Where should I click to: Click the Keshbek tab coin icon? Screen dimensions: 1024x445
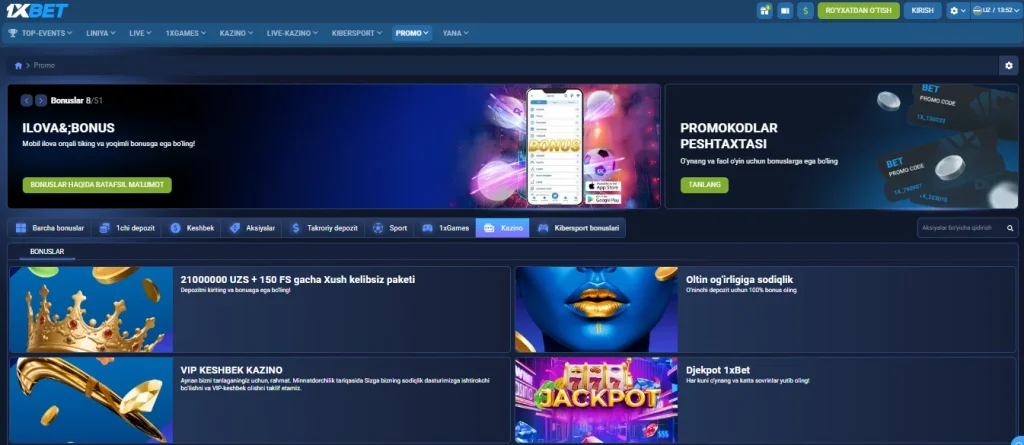point(175,228)
